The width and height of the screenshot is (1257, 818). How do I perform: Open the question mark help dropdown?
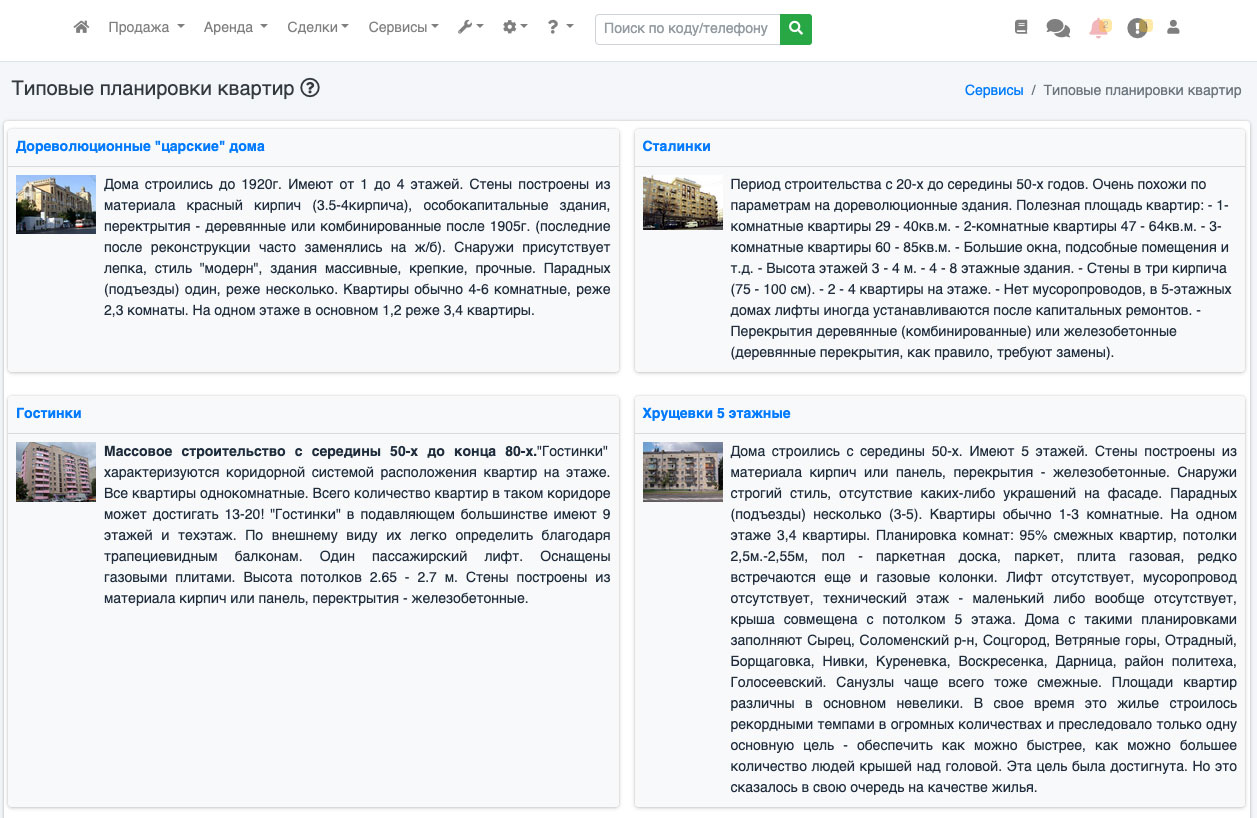560,28
